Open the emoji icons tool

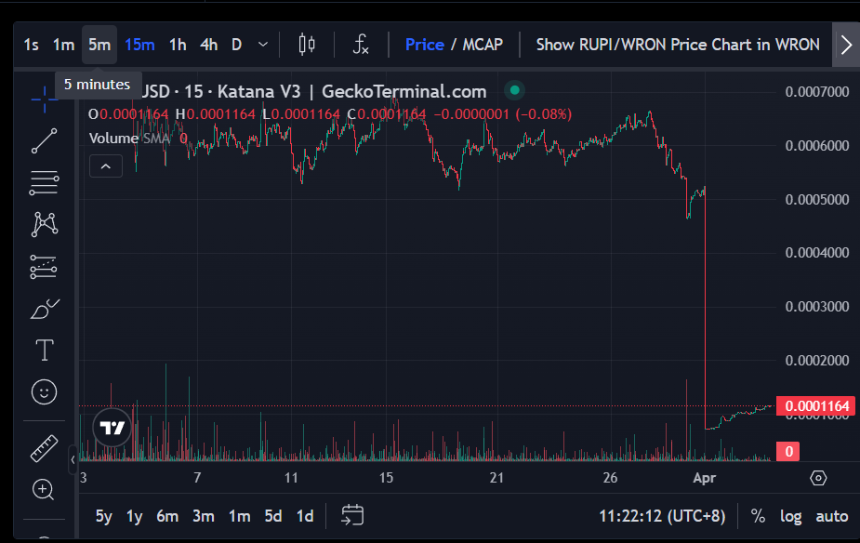point(44,392)
